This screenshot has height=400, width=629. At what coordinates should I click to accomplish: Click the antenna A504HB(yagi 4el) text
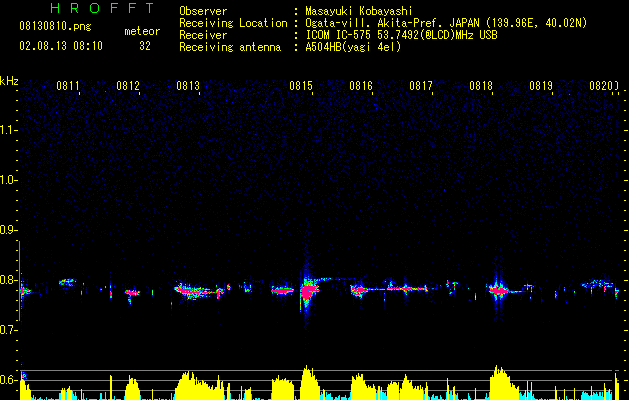point(353,47)
